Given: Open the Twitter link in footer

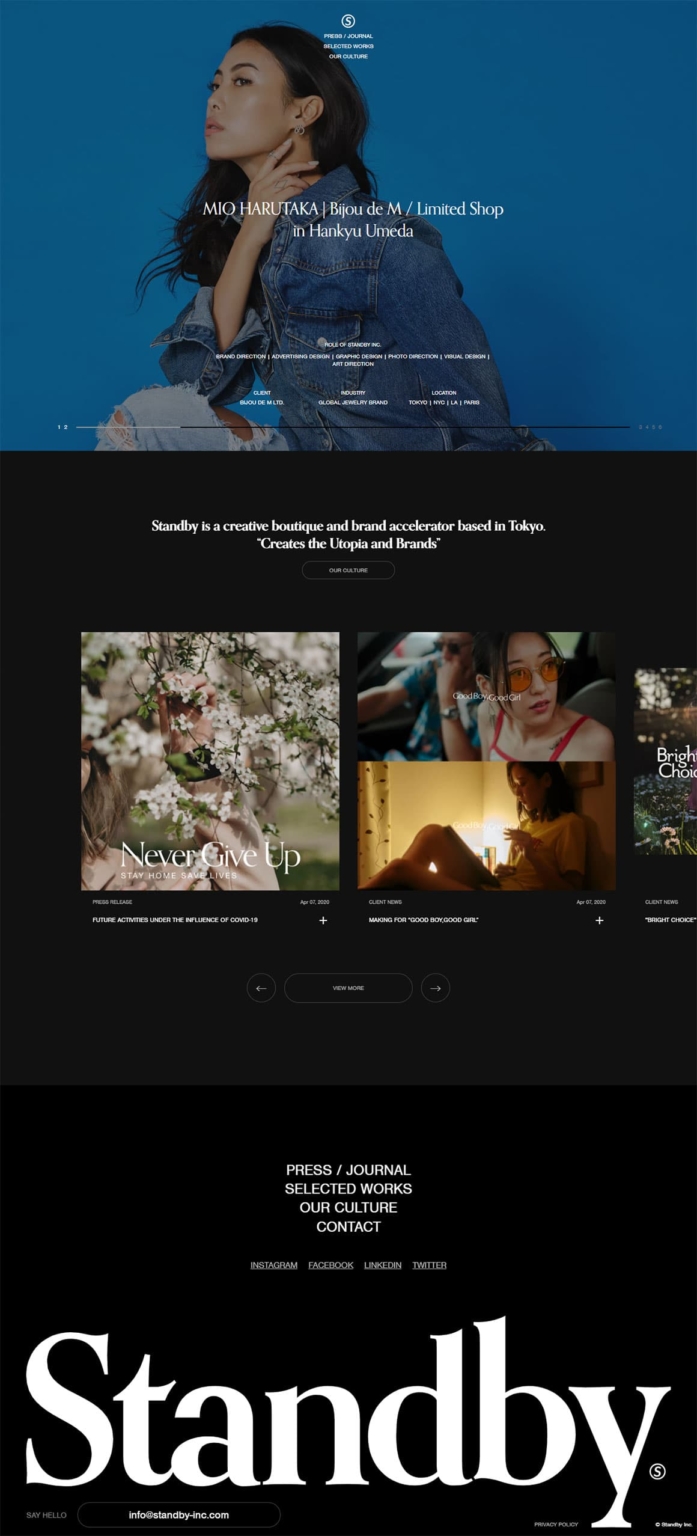Looking at the screenshot, I should [429, 1265].
